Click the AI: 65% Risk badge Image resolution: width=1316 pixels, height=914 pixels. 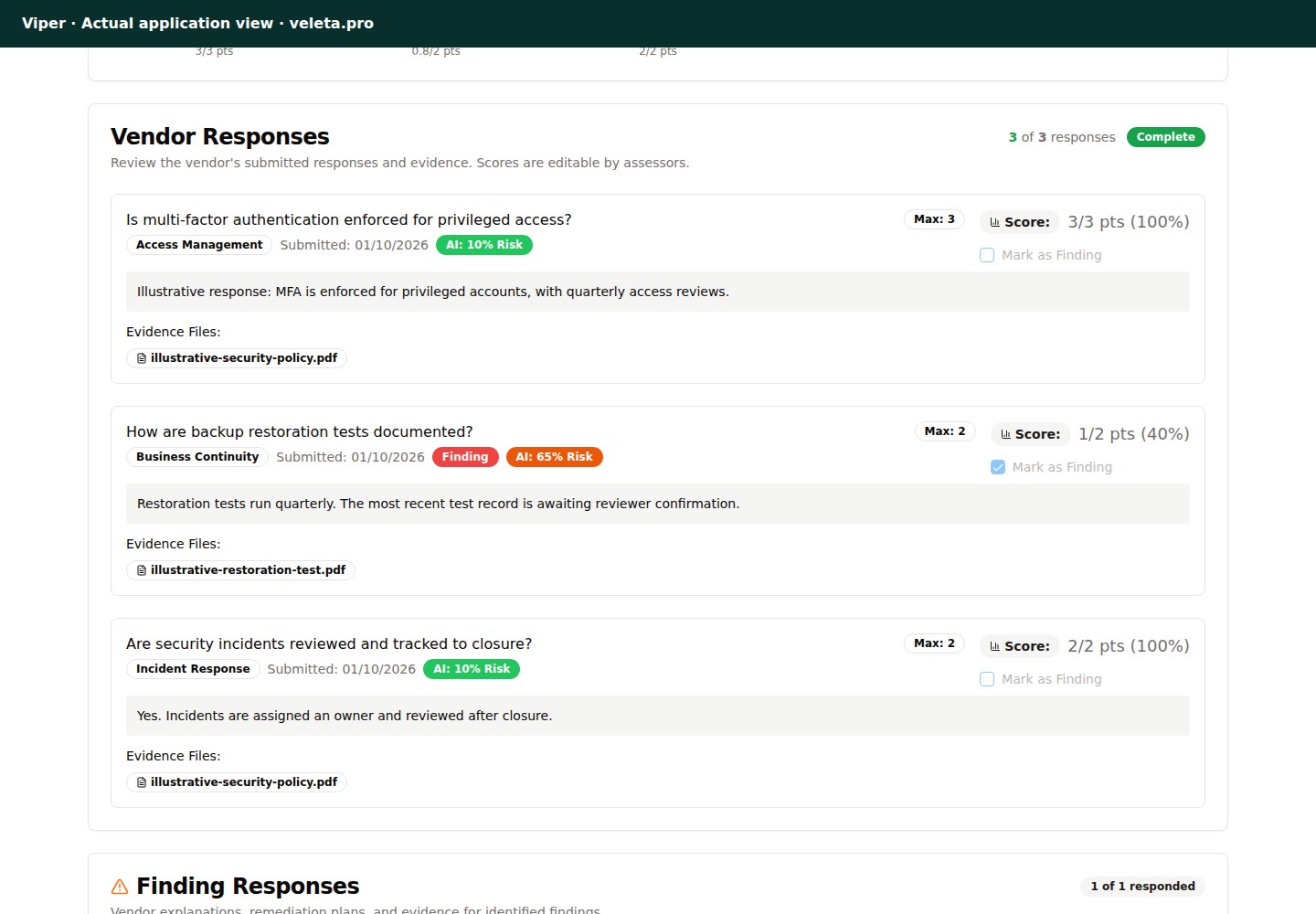tap(554, 457)
